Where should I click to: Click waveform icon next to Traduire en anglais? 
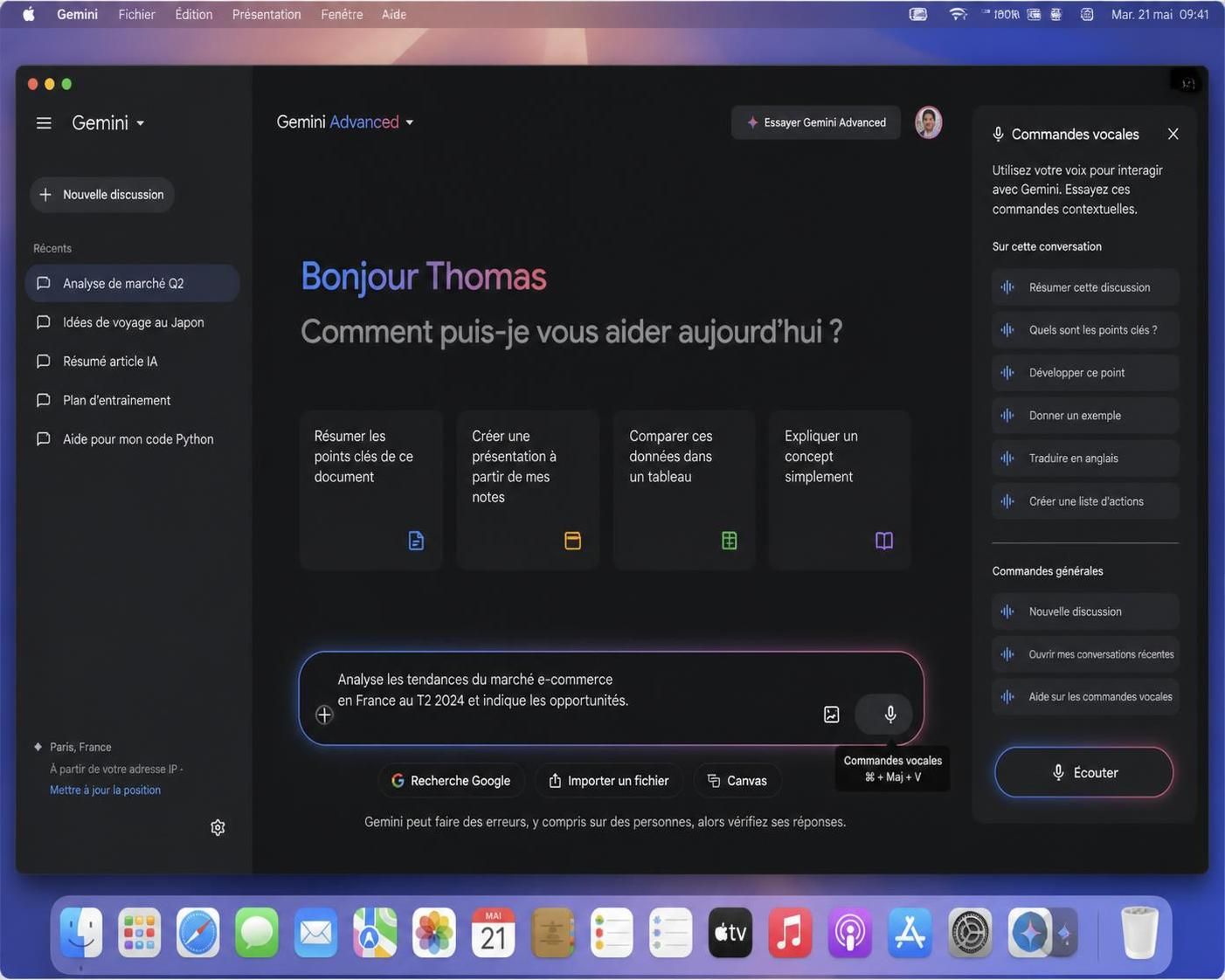coord(1007,459)
